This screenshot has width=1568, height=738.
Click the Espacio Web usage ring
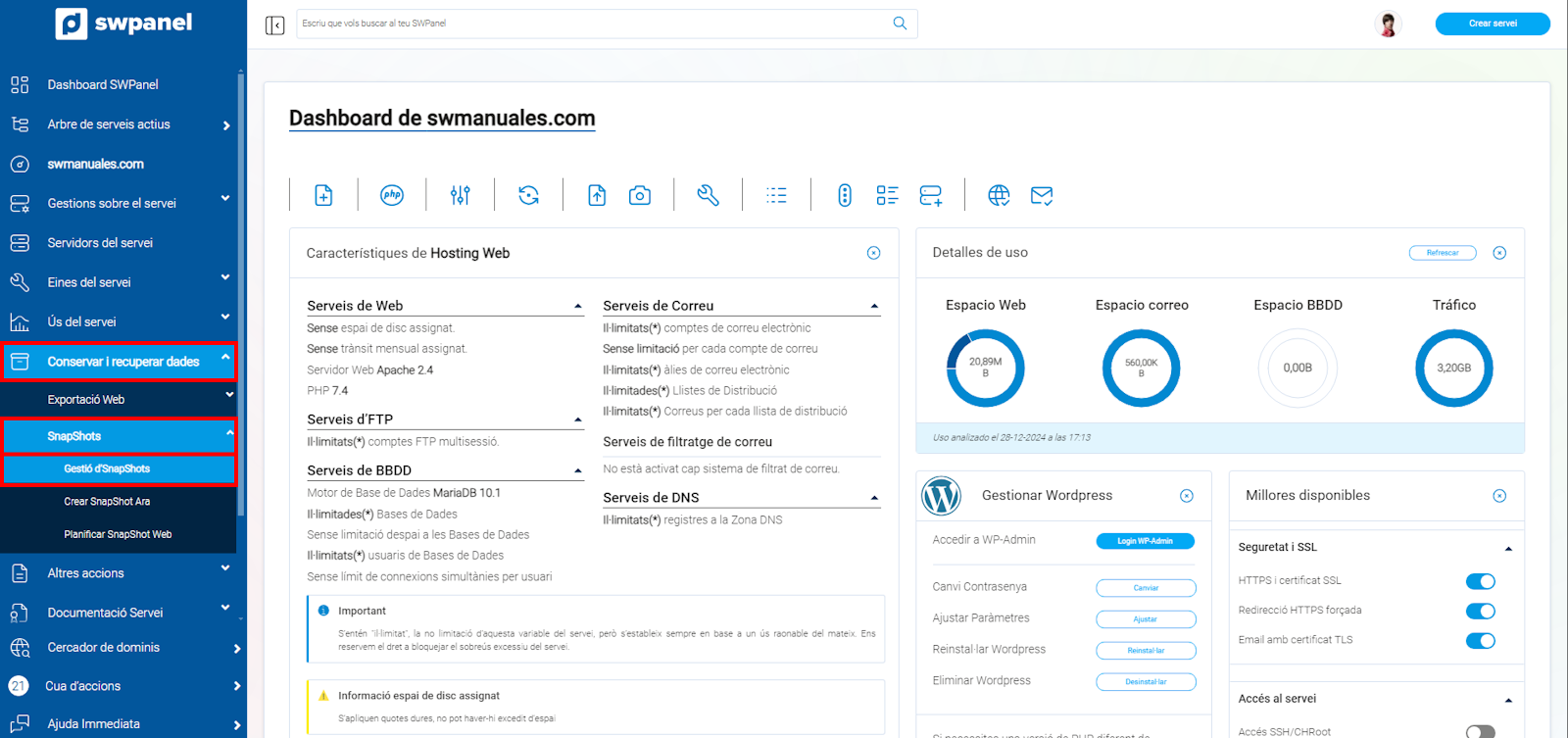click(985, 369)
